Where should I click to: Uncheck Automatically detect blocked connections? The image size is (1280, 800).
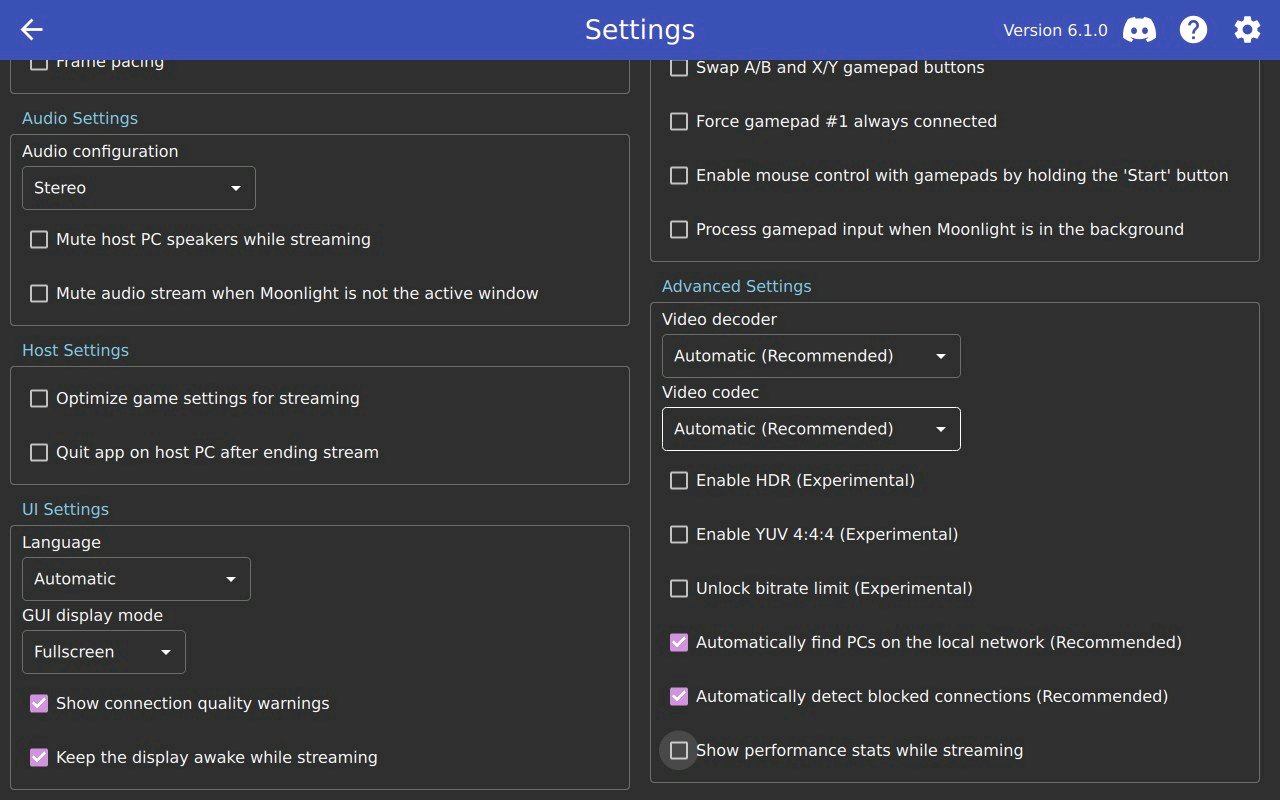[679, 697]
